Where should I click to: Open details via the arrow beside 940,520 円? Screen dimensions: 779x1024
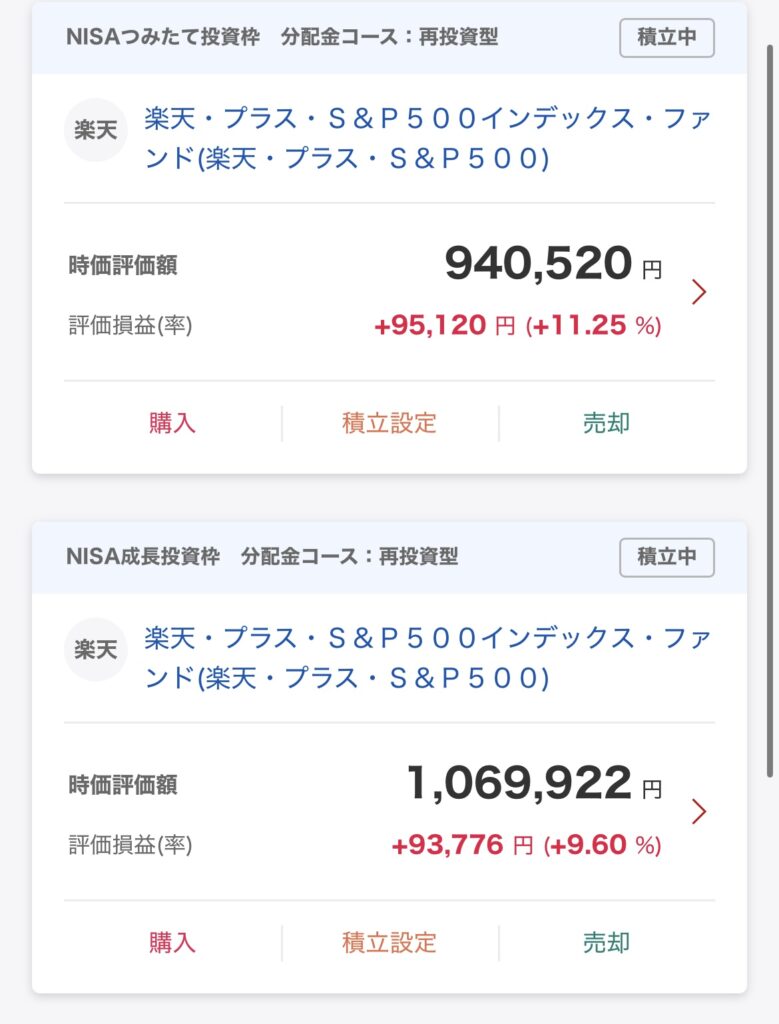[x=699, y=292]
